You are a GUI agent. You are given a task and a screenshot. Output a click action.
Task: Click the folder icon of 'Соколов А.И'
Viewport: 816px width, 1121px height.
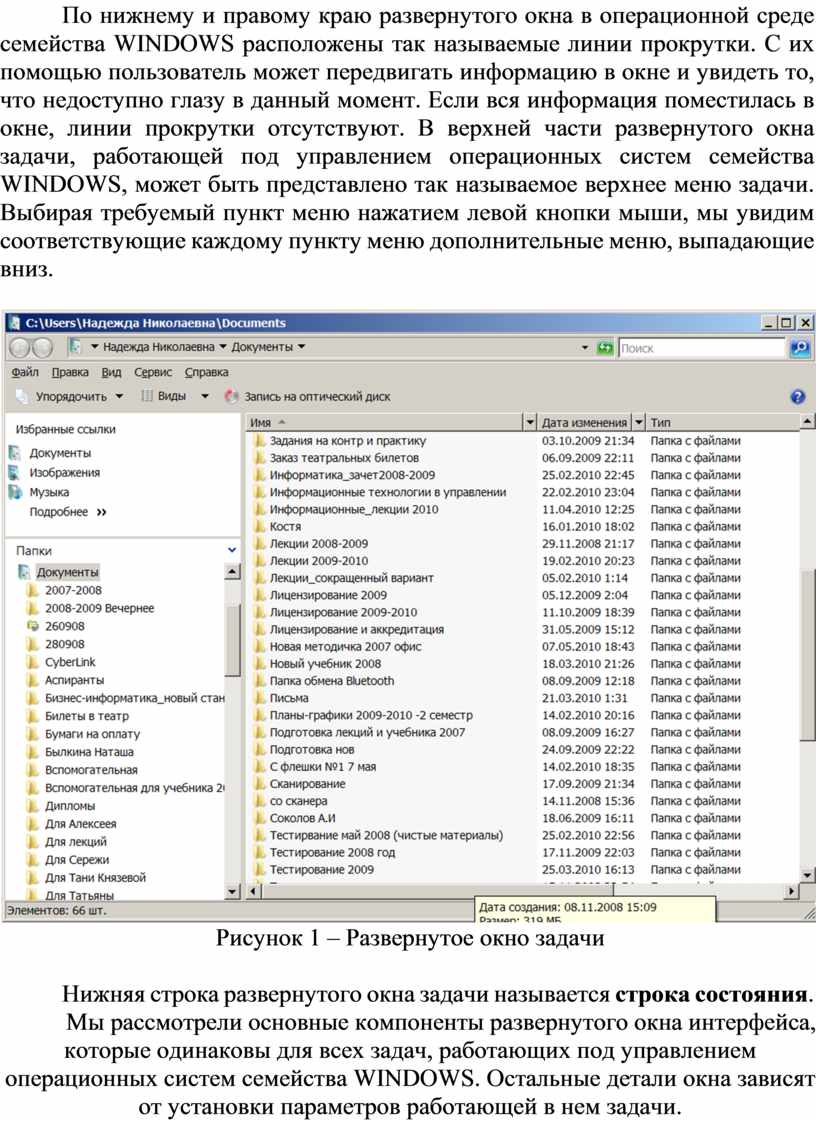260,818
